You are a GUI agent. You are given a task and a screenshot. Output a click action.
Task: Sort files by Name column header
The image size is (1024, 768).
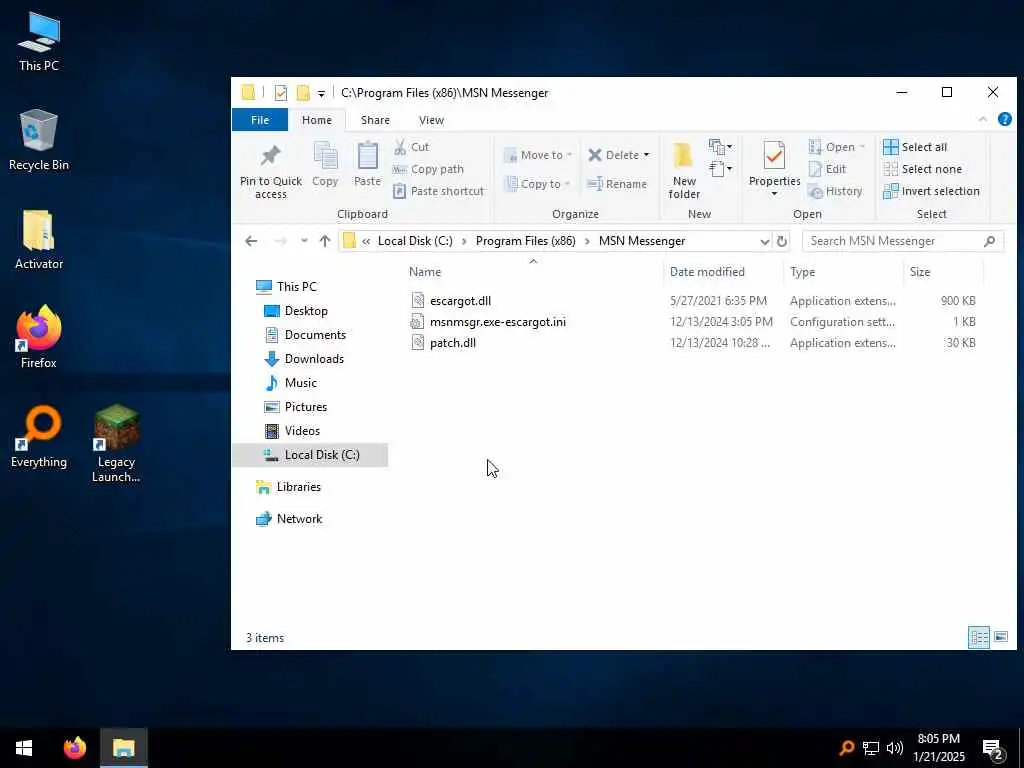532,272
